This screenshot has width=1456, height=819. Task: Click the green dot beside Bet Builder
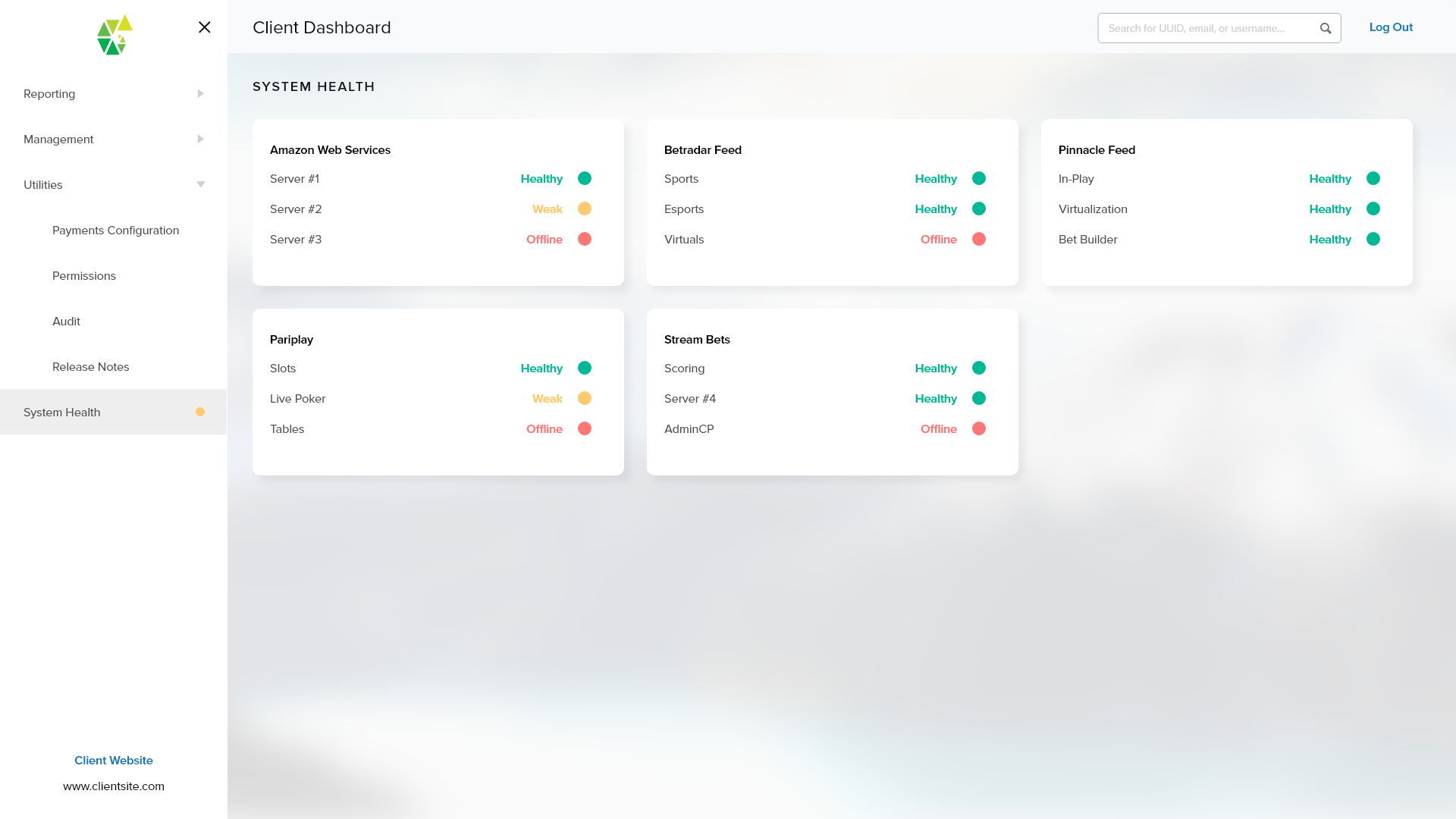(1374, 239)
